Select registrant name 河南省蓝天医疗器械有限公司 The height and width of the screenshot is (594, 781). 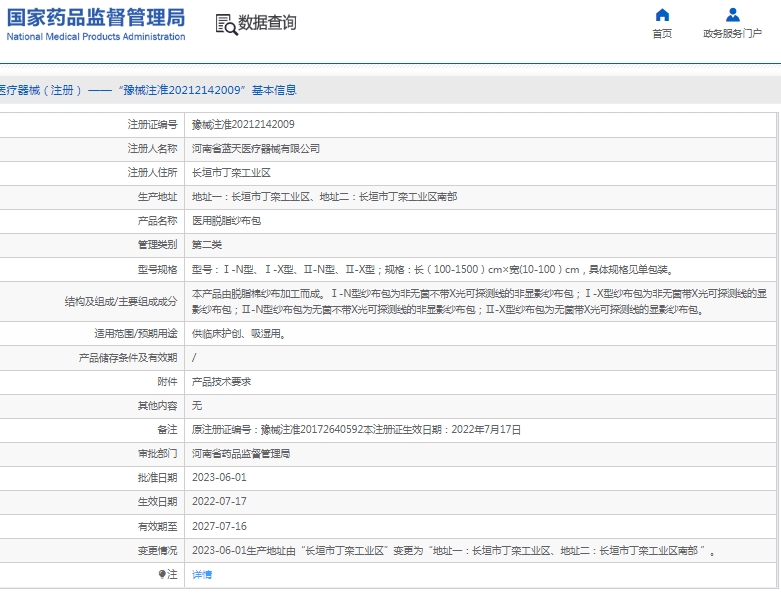(x=256, y=148)
